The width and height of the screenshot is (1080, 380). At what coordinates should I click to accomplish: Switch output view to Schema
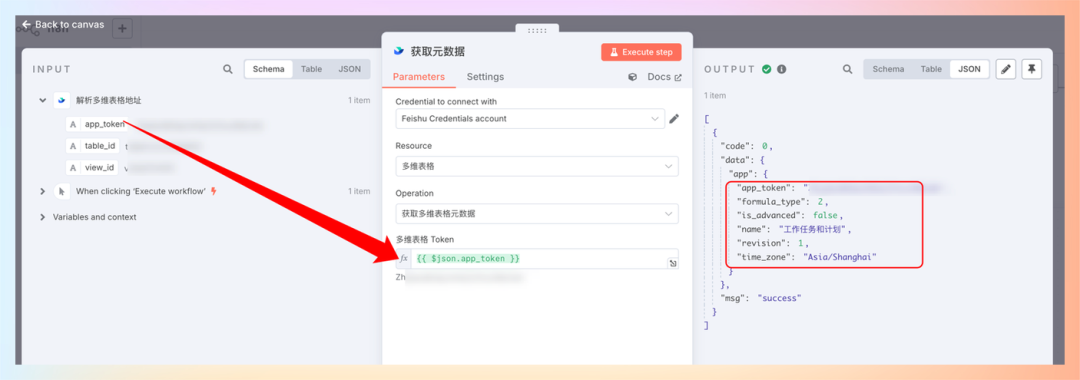point(889,70)
